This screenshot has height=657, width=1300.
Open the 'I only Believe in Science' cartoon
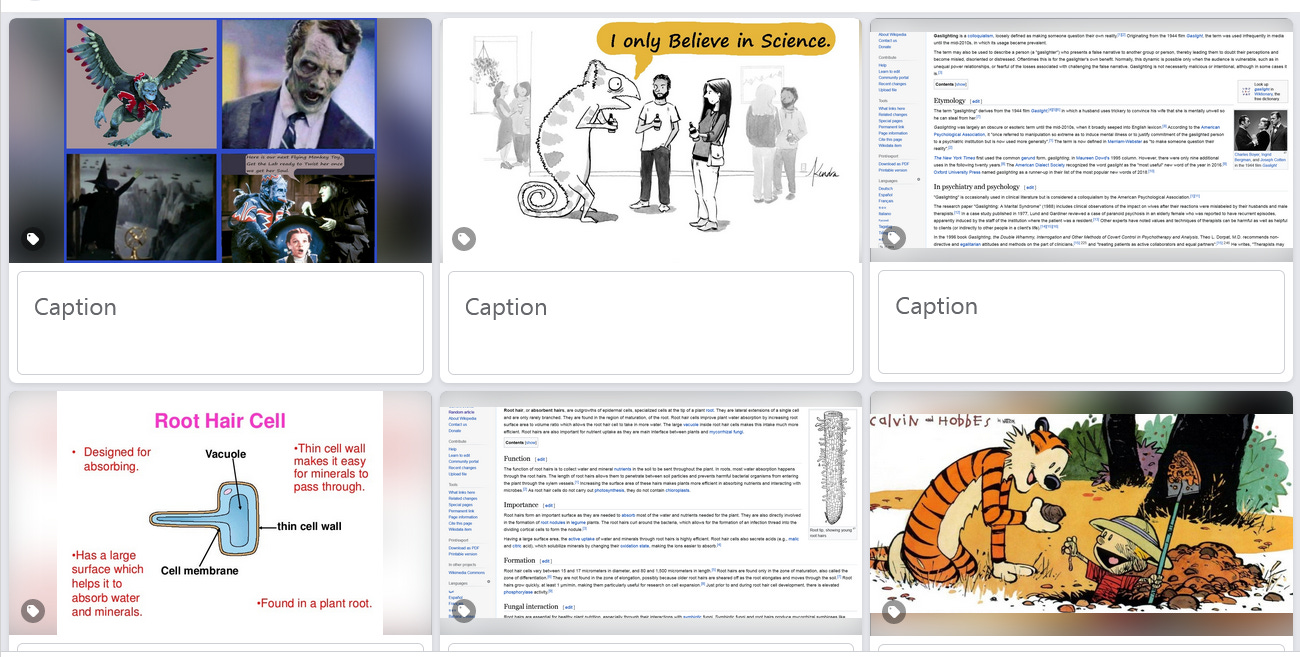click(651, 140)
